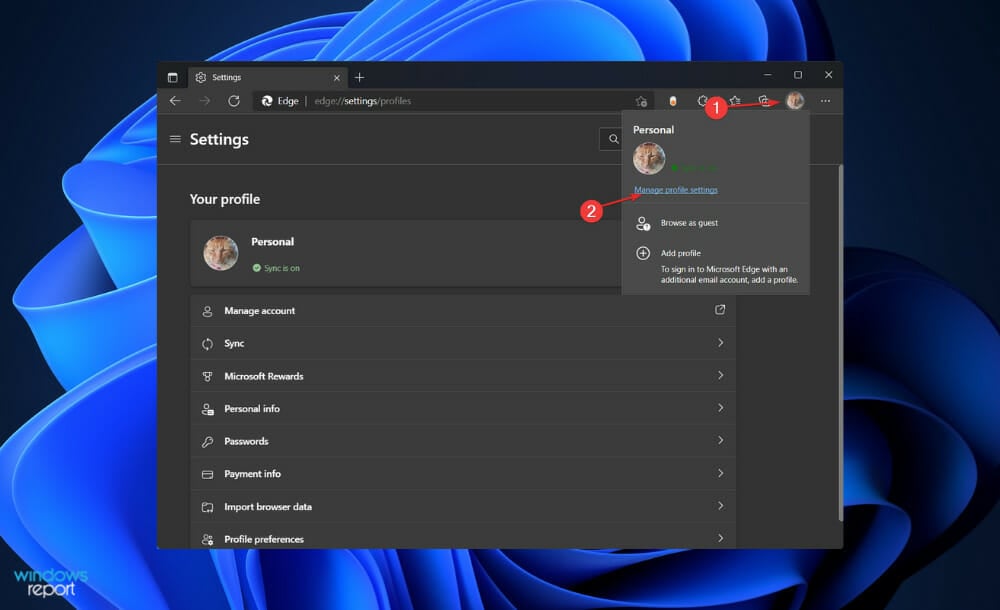The image size is (1000, 610).
Task: Go back with the back arrow
Action: (175, 101)
